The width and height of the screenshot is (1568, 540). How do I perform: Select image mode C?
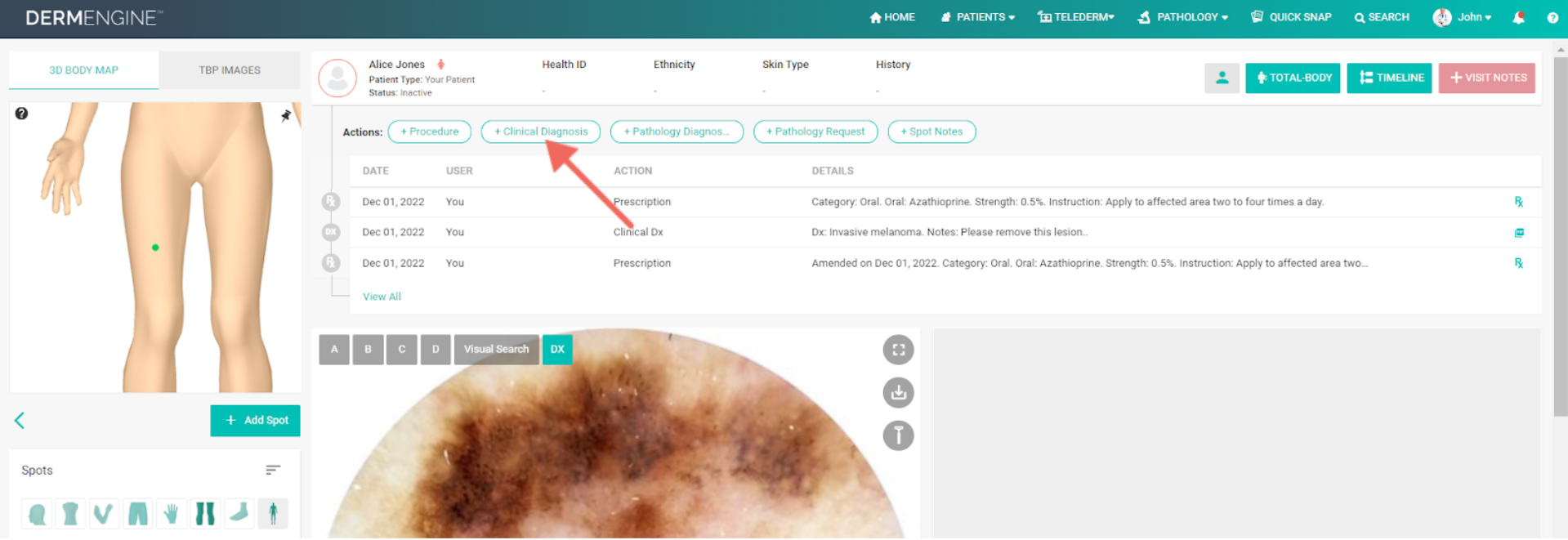tap(402, 350)
